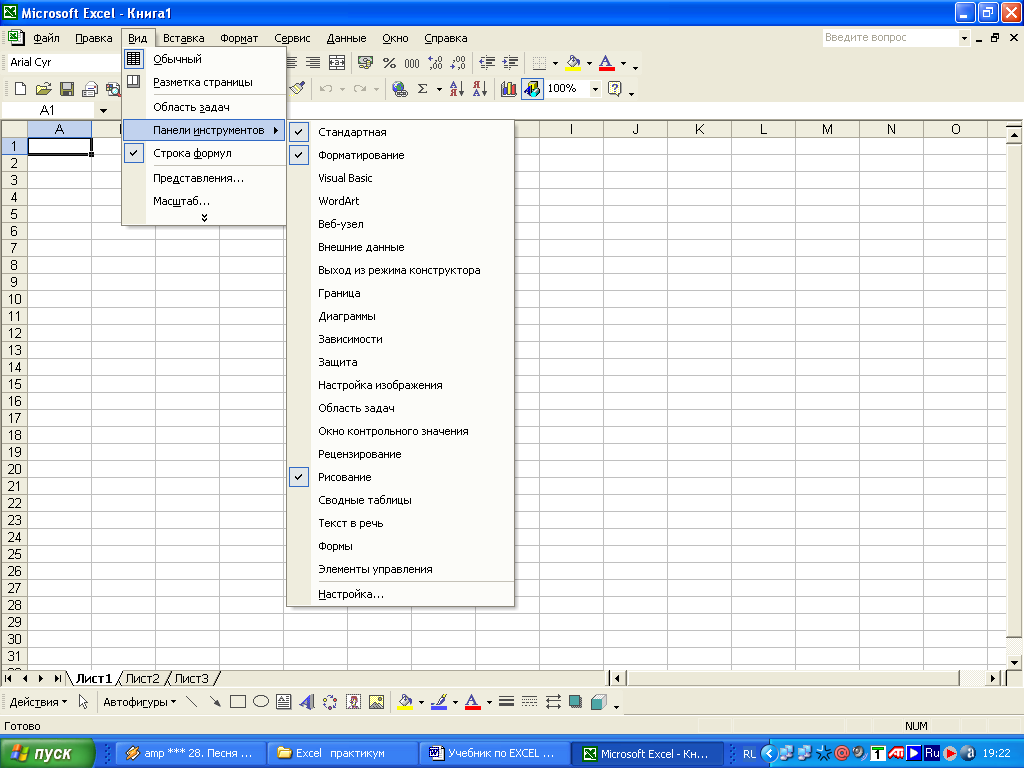The width and height of the screenshot is (1024, 768).
Task: Choose Область задач in Вид menu
Action: coord(204,107)
